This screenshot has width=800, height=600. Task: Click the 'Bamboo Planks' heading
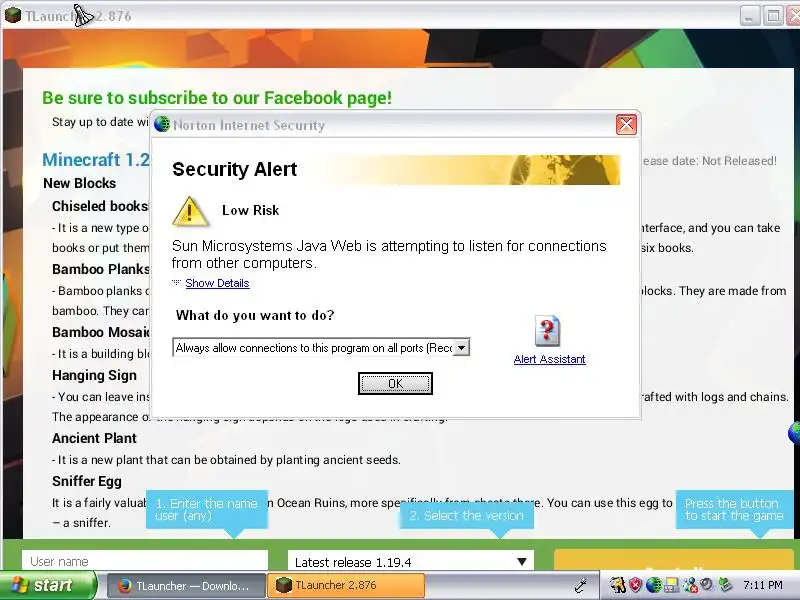[x=101, y=269]
